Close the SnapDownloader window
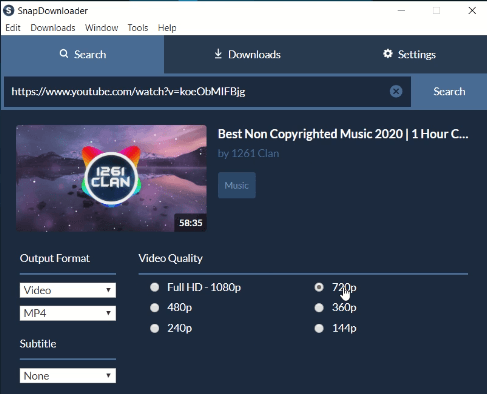 click(x=472, y=10)
